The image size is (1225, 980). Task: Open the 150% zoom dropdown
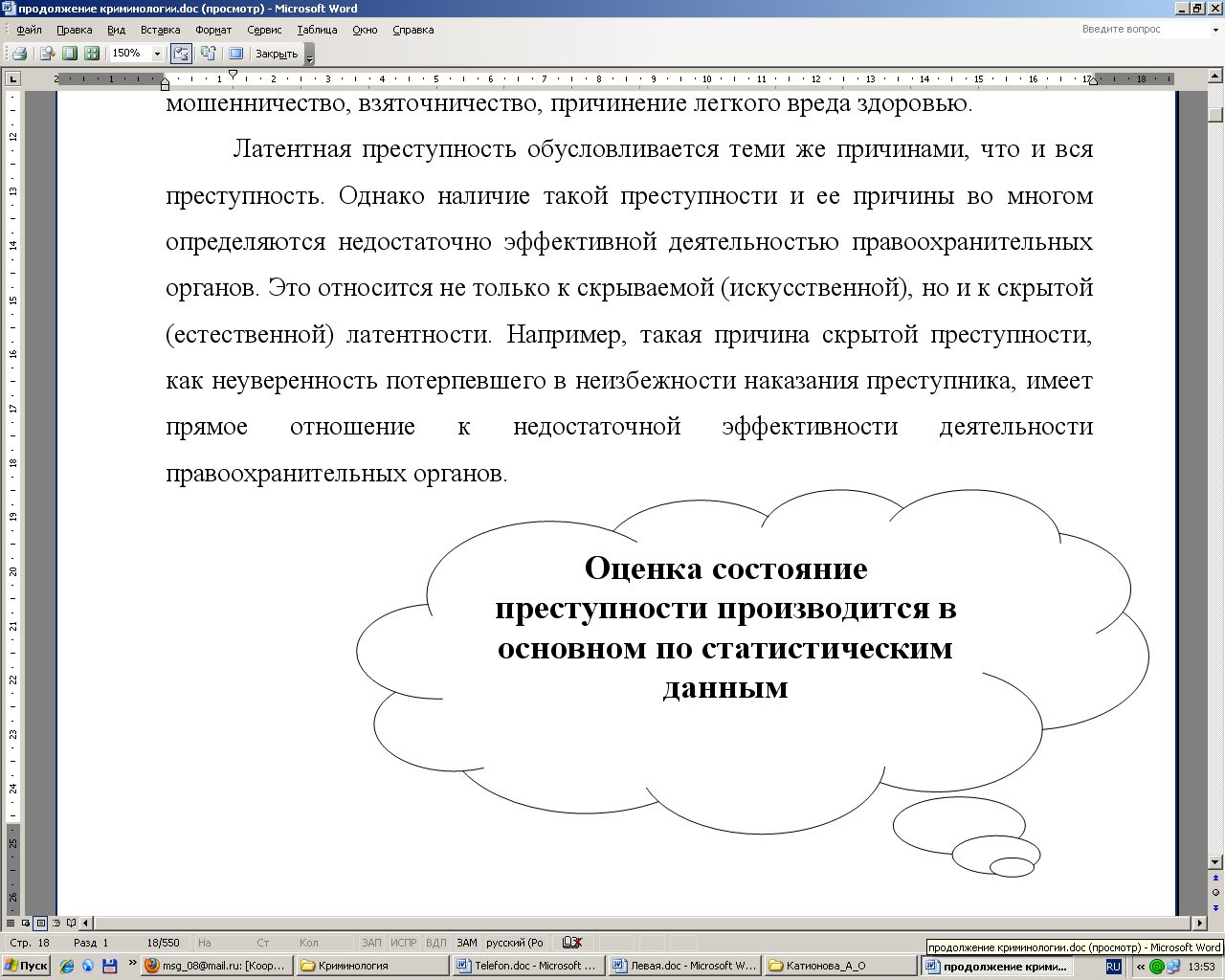(x=158, y=54)
